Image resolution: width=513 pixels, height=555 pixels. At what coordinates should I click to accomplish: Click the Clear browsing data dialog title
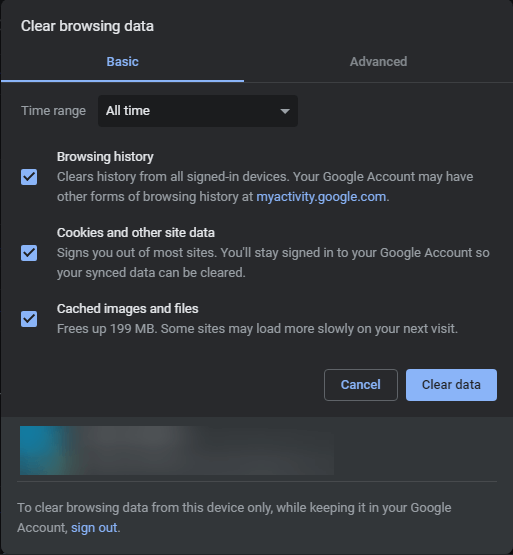(87, 26)
